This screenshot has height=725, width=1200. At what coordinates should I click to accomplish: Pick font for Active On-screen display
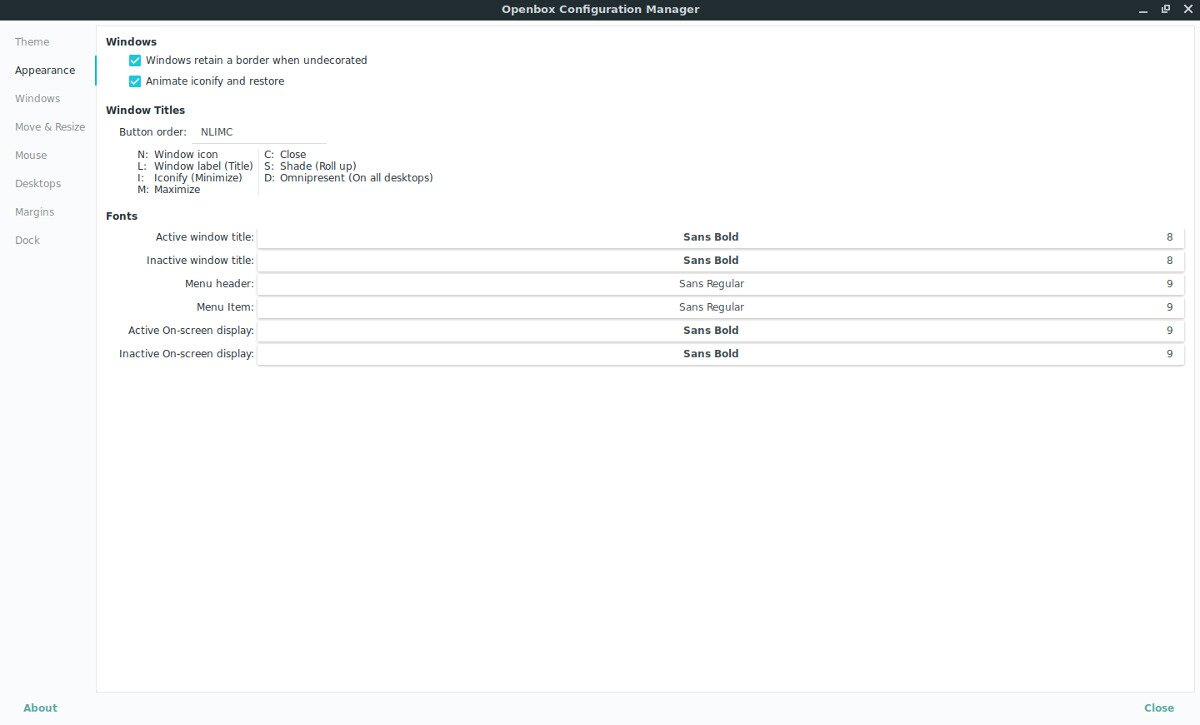click(x=720, y=330)
